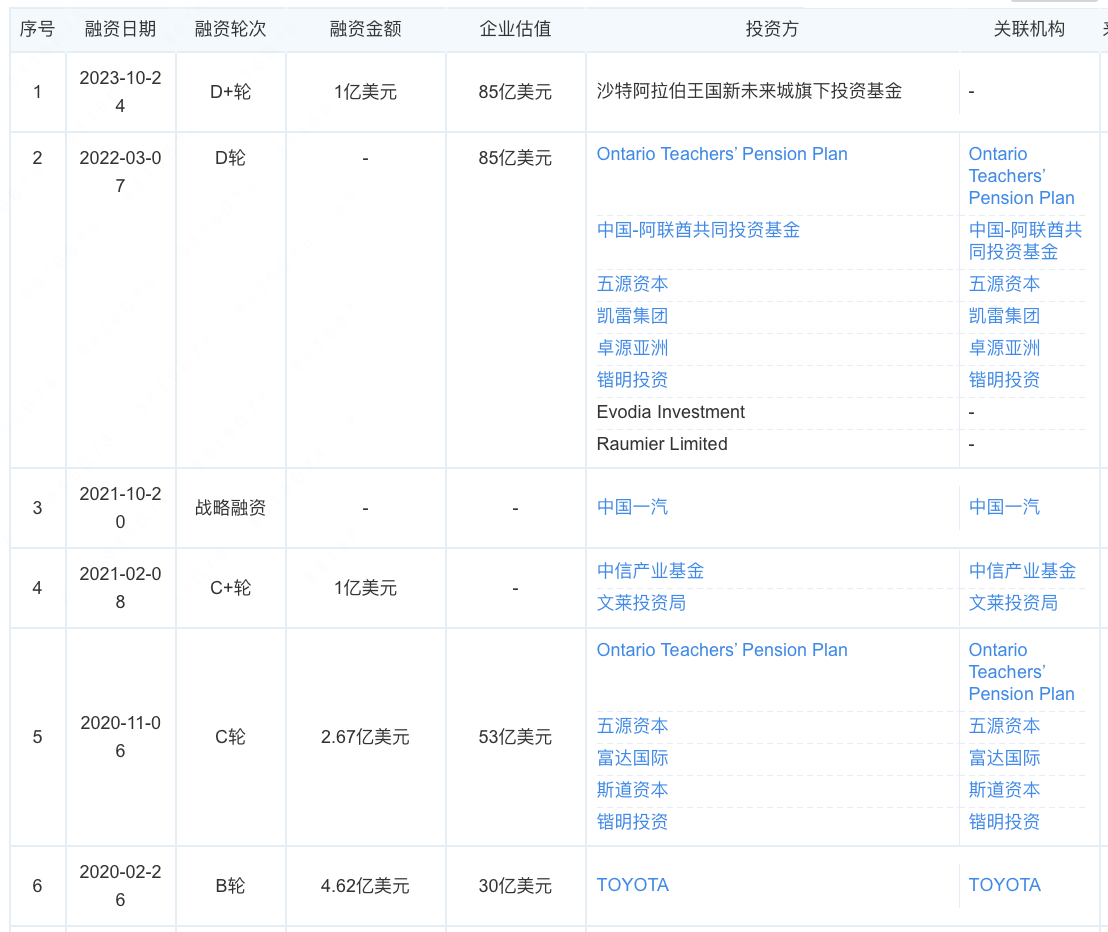Image resolution: width=1108 pixels, height=932 pixels.
Task: Click the 企业估值 column header
Action: (515, 29)
